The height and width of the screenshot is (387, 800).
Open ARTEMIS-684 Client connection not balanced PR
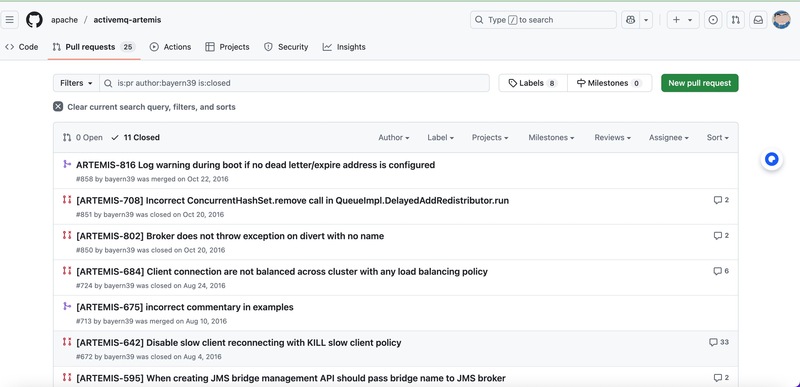click(282, 272)
